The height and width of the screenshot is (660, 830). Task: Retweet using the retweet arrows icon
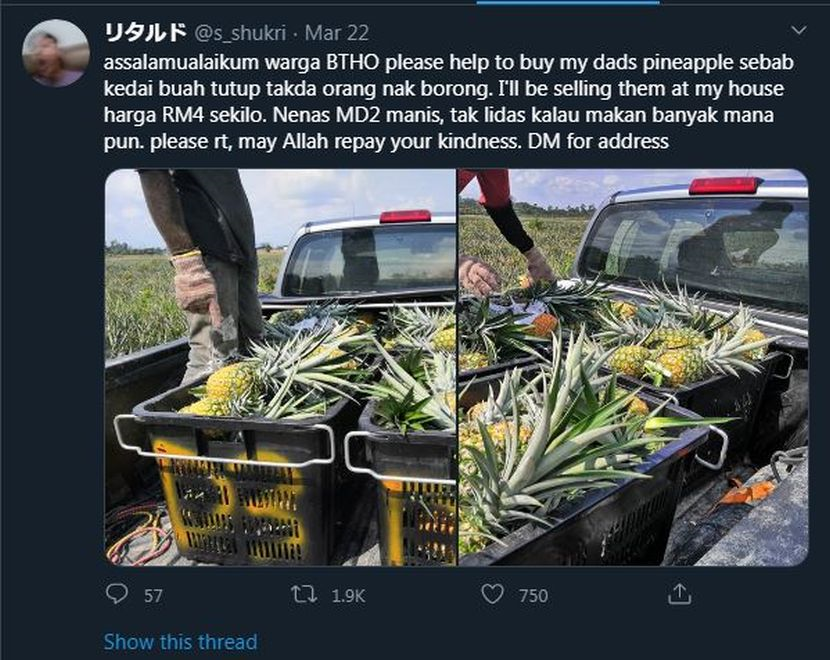[304, 595]
